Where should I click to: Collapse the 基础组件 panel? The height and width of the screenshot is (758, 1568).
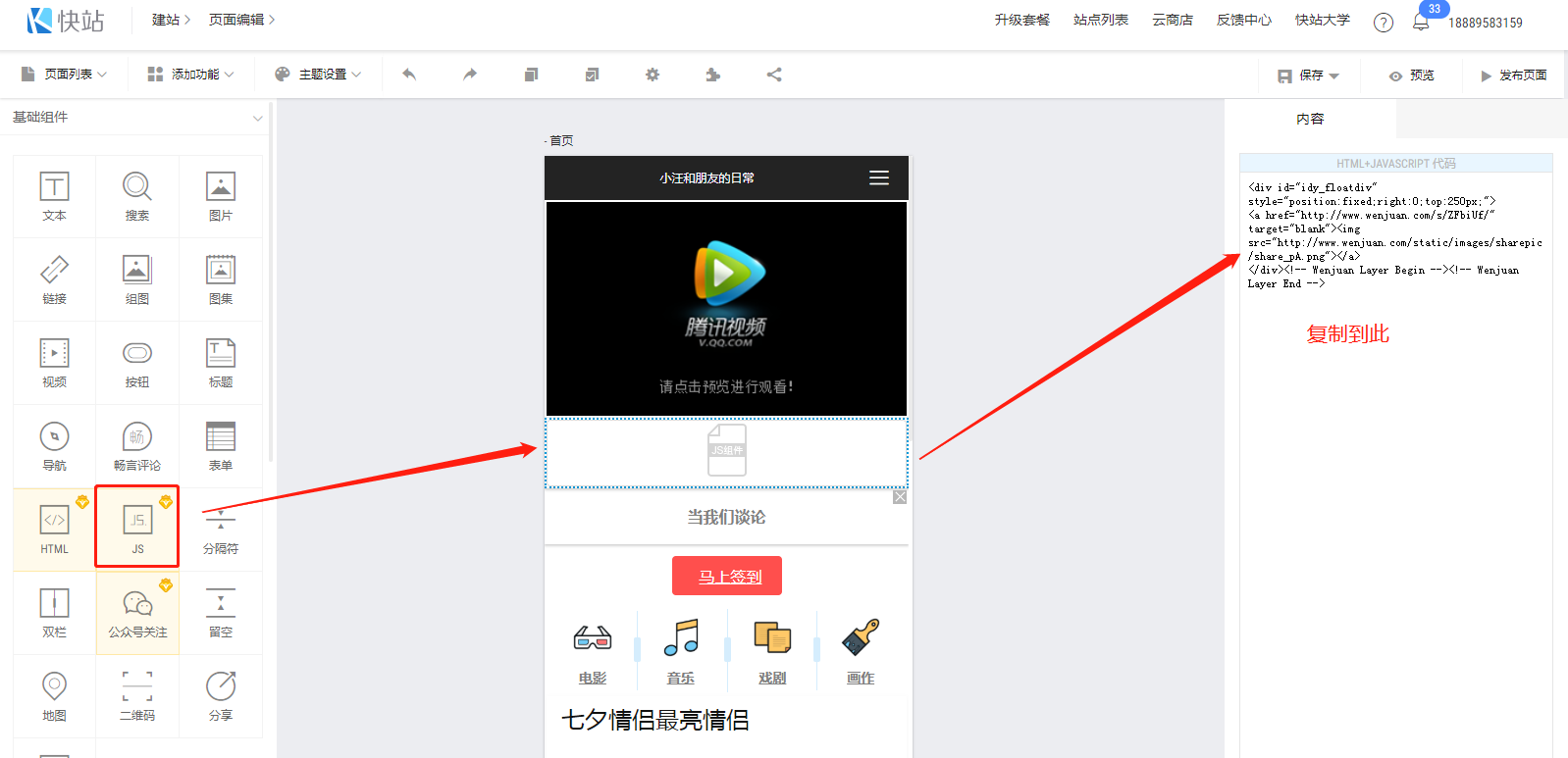point(257,118)
